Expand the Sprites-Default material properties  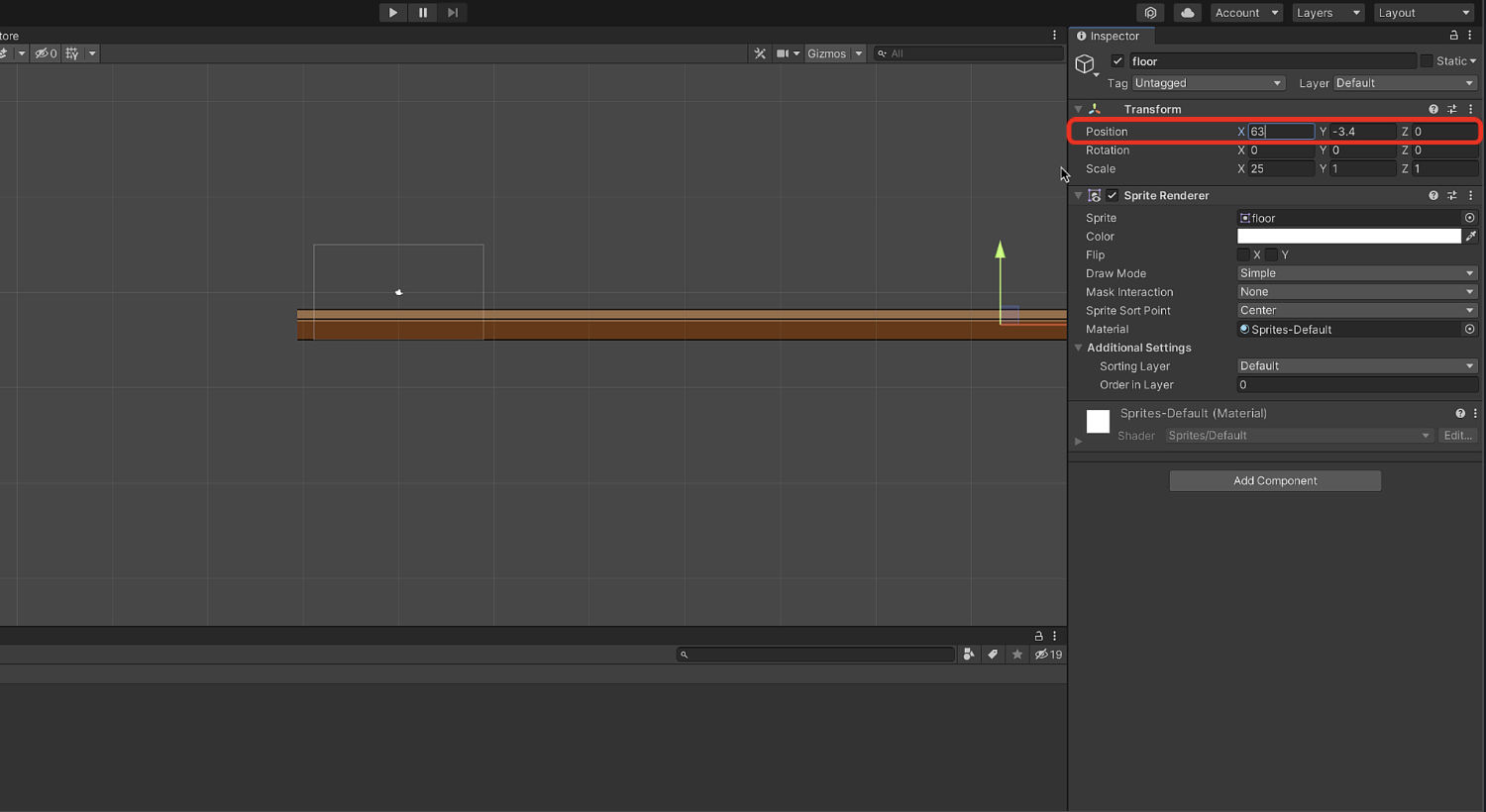click(x=1079, y=442)
